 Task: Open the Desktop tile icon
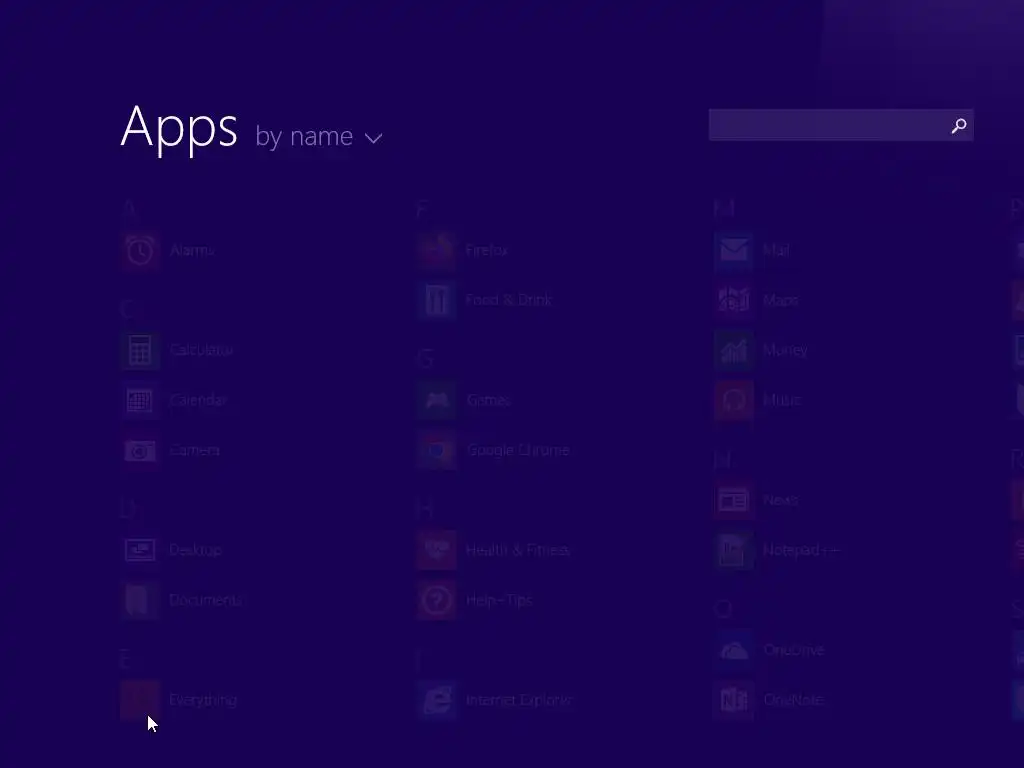tap(140, 551)
